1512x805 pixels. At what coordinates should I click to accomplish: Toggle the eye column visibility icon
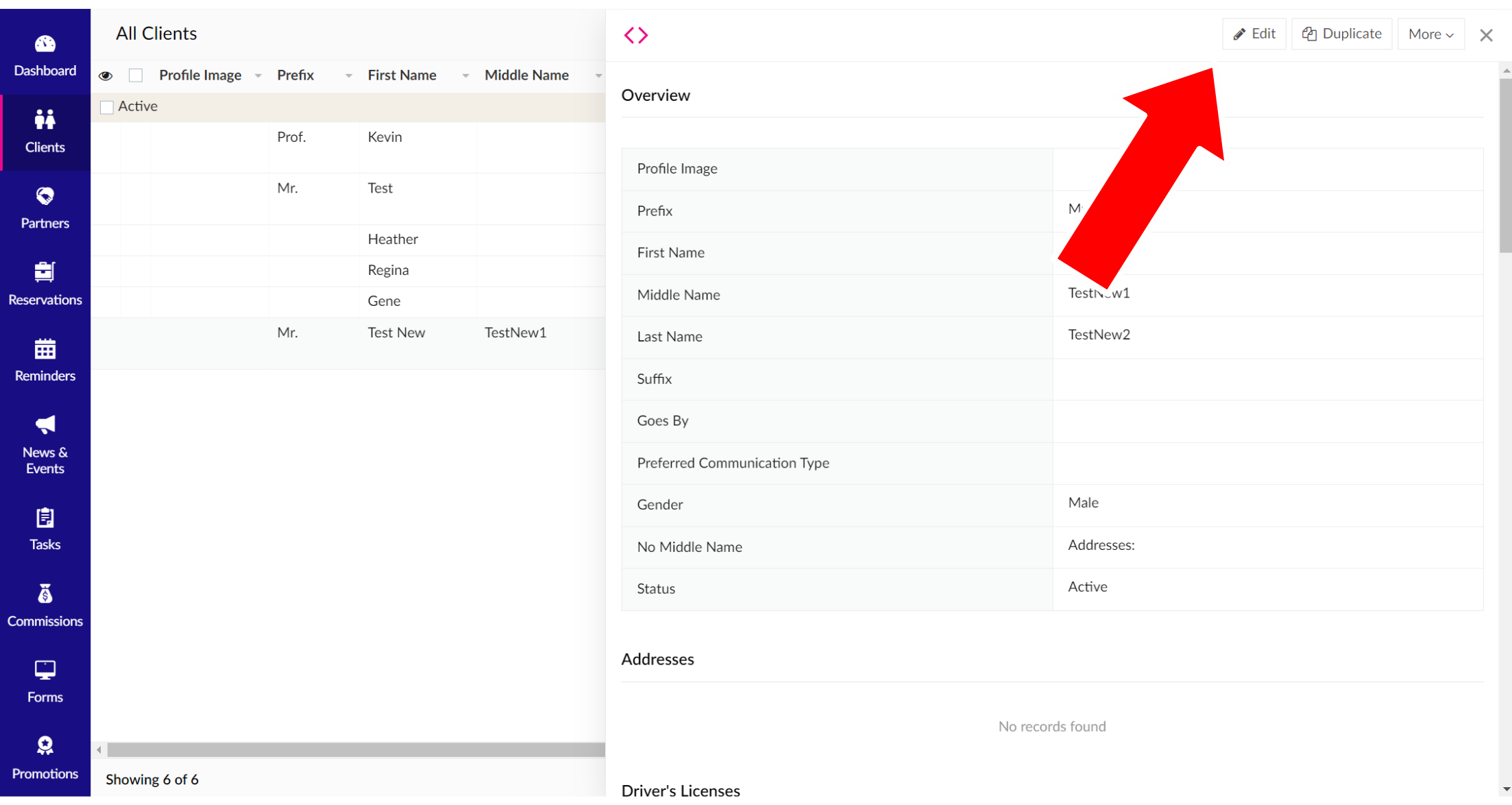click(106, 75)
